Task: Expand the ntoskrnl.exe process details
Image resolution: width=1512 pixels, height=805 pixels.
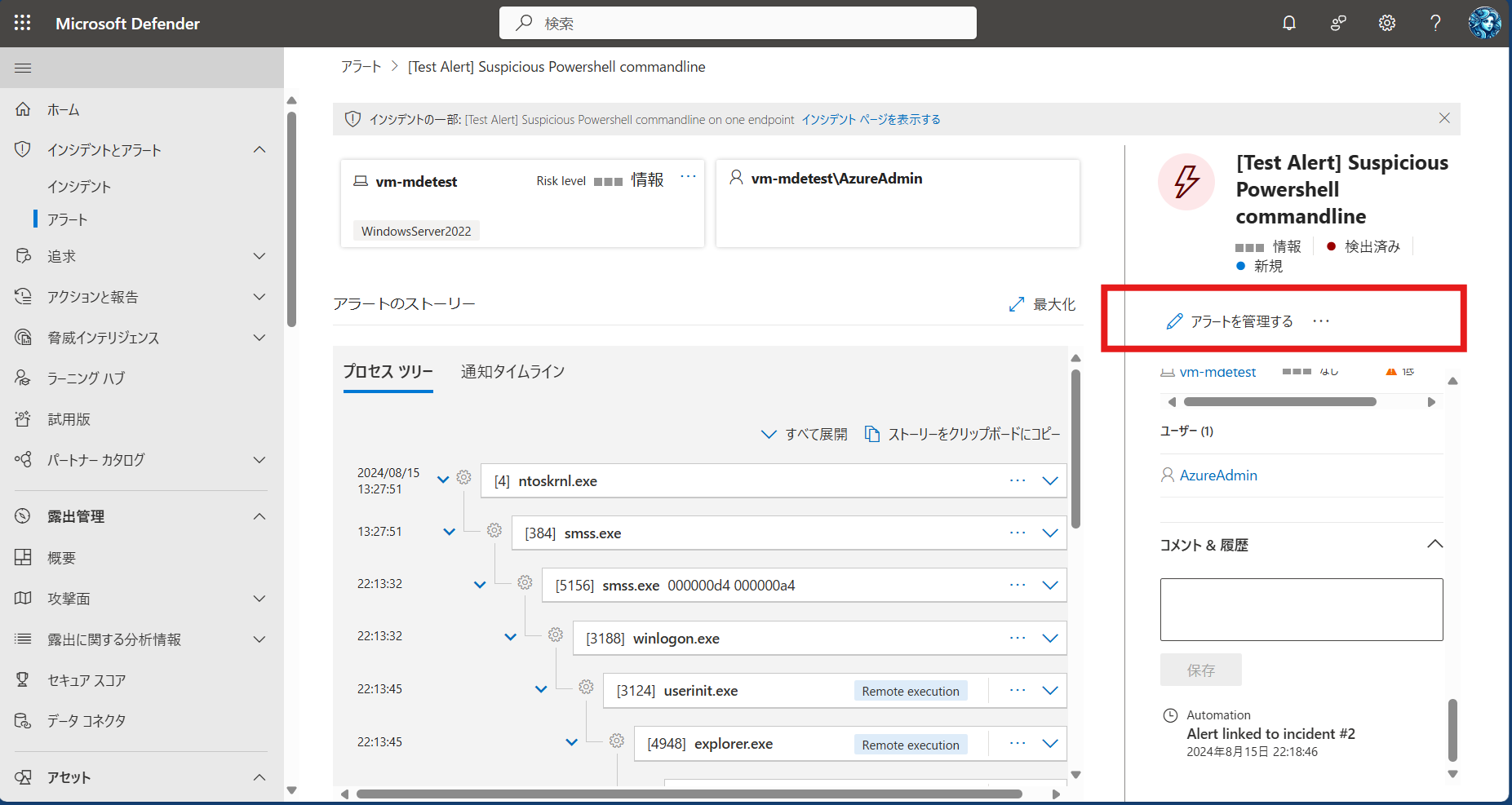Action: 1050,481
